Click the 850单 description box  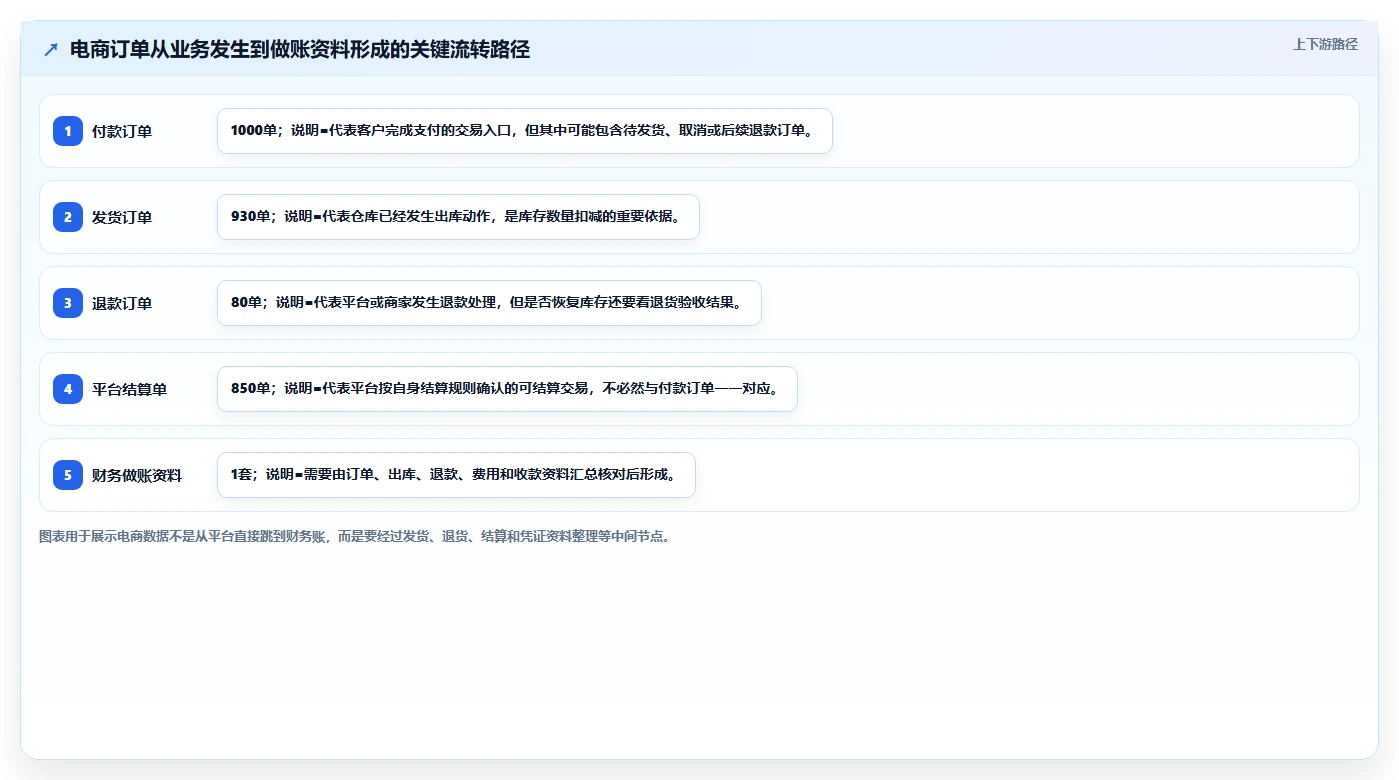(507, 389)
